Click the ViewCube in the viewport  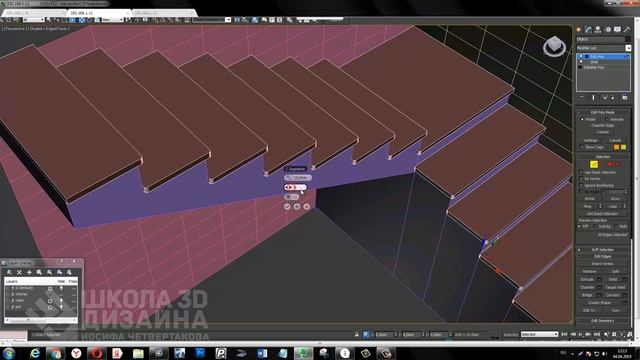[554, 46]
